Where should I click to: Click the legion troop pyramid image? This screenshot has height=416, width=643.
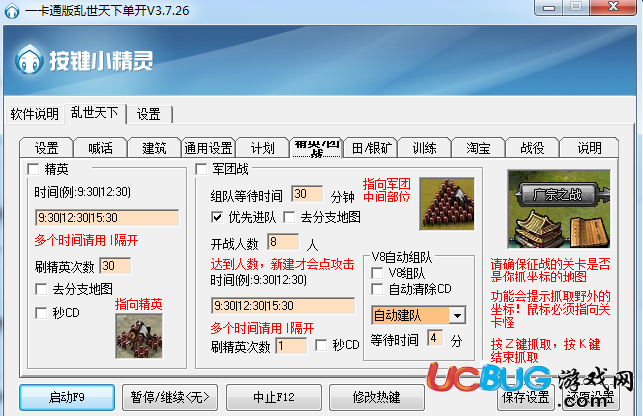click(x=447, y=203)
